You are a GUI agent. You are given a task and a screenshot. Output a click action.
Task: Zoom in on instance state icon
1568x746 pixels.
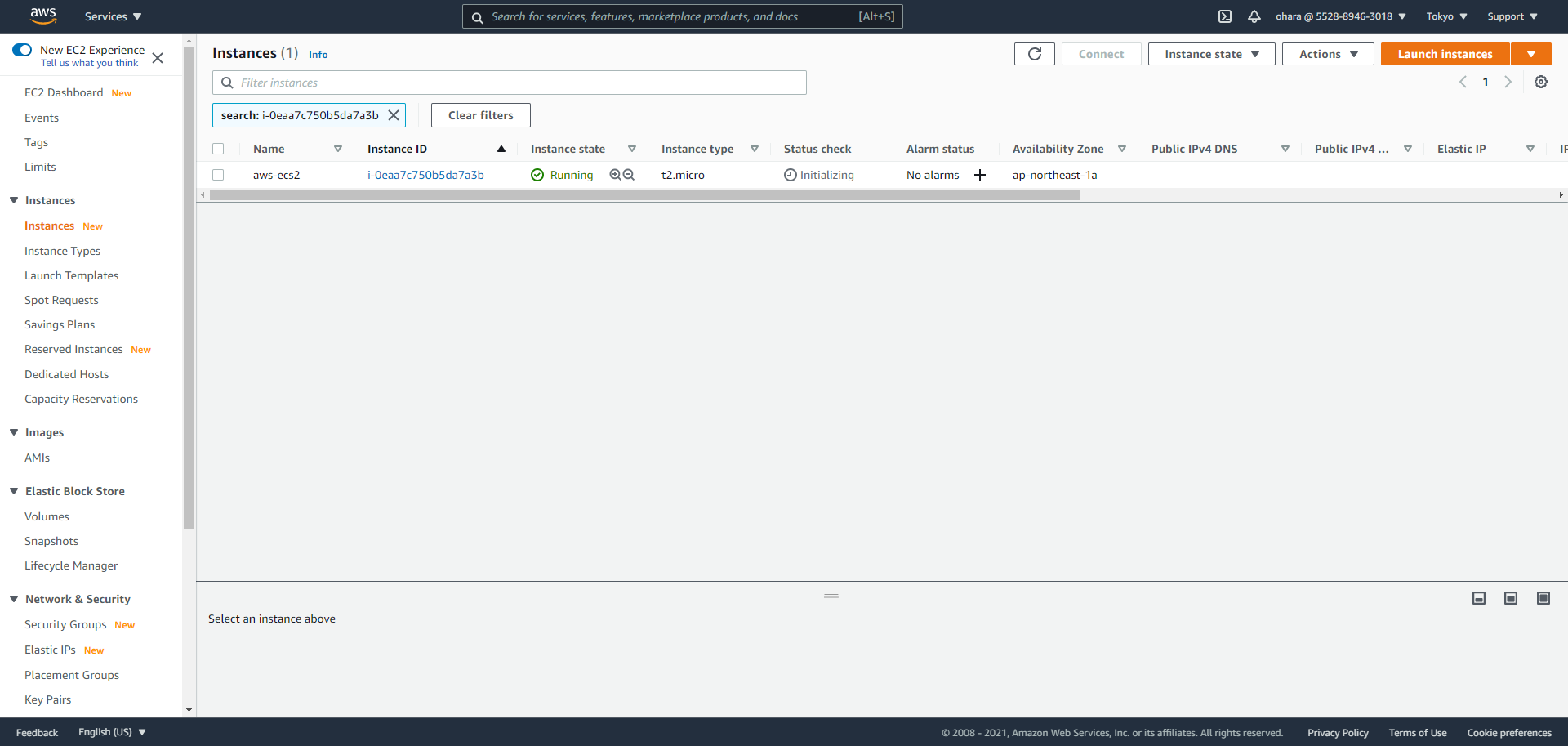[615, 175]
